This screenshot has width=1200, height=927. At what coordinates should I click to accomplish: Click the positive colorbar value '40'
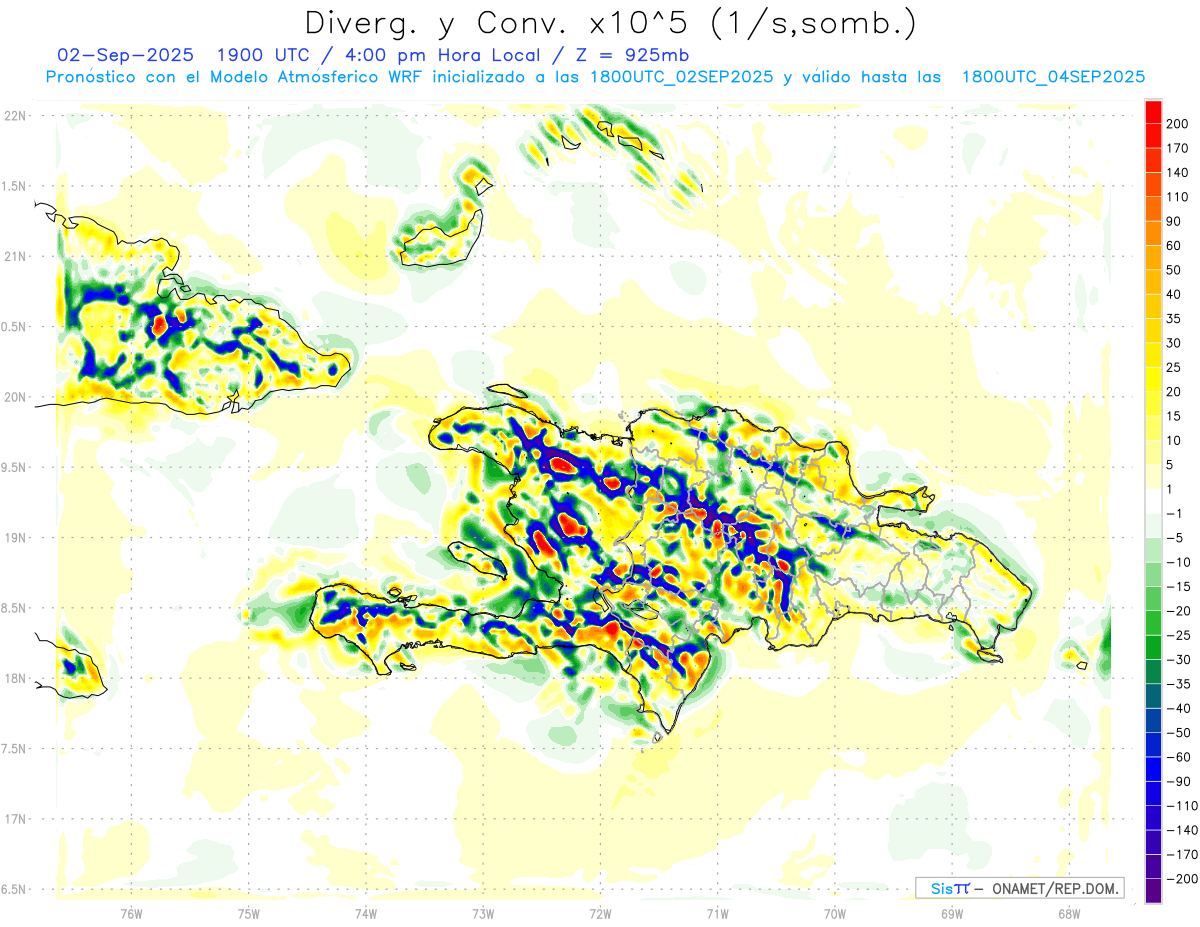[1173, 294]
